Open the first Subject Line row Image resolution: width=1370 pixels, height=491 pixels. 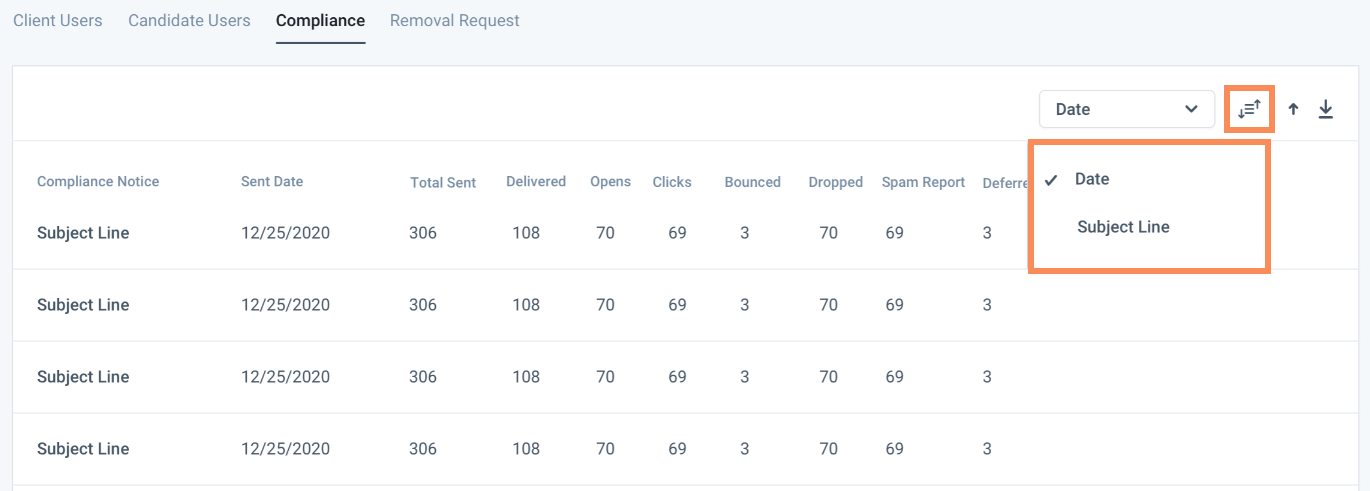click(83, 233)
